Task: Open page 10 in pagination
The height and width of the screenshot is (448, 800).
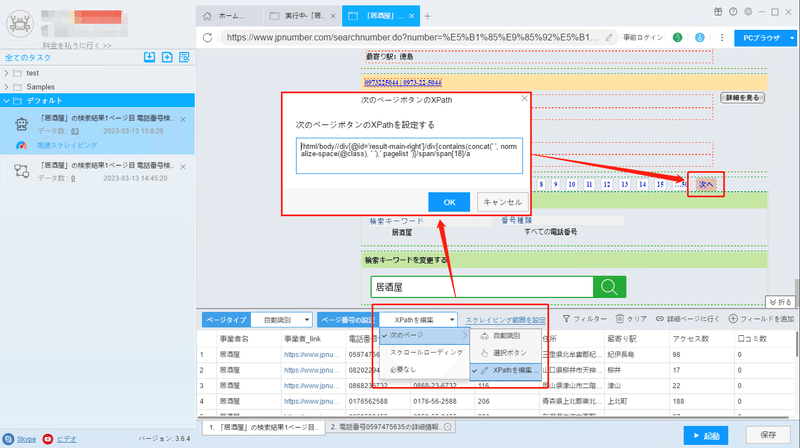Action: tap(572, 185)
